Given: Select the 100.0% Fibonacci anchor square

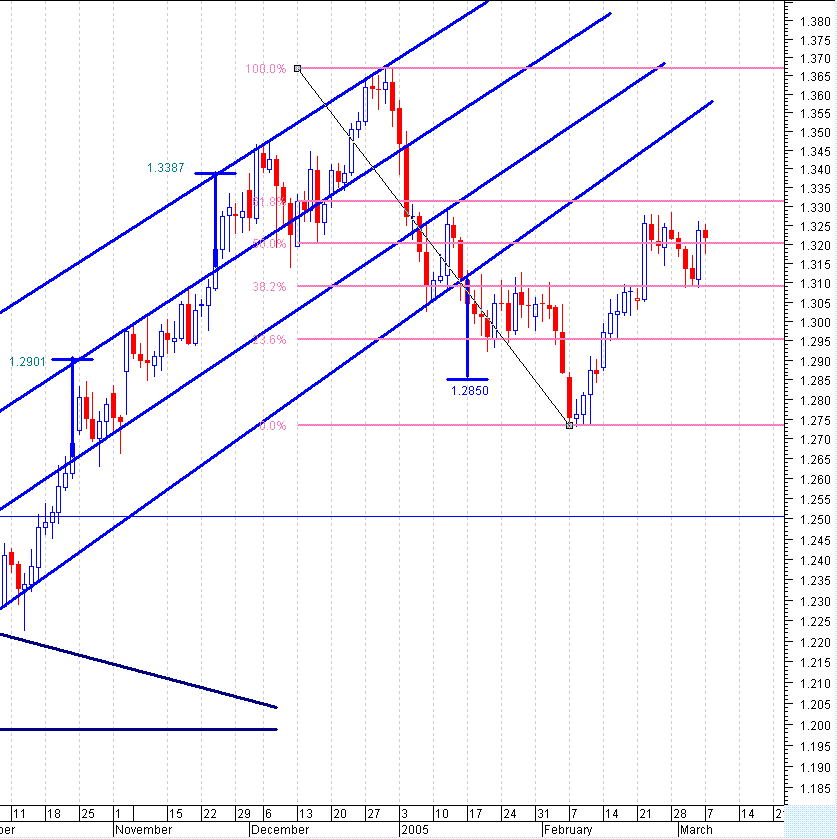Looking at the screenshot, I should pyautogui.click(x=297, y=67).
